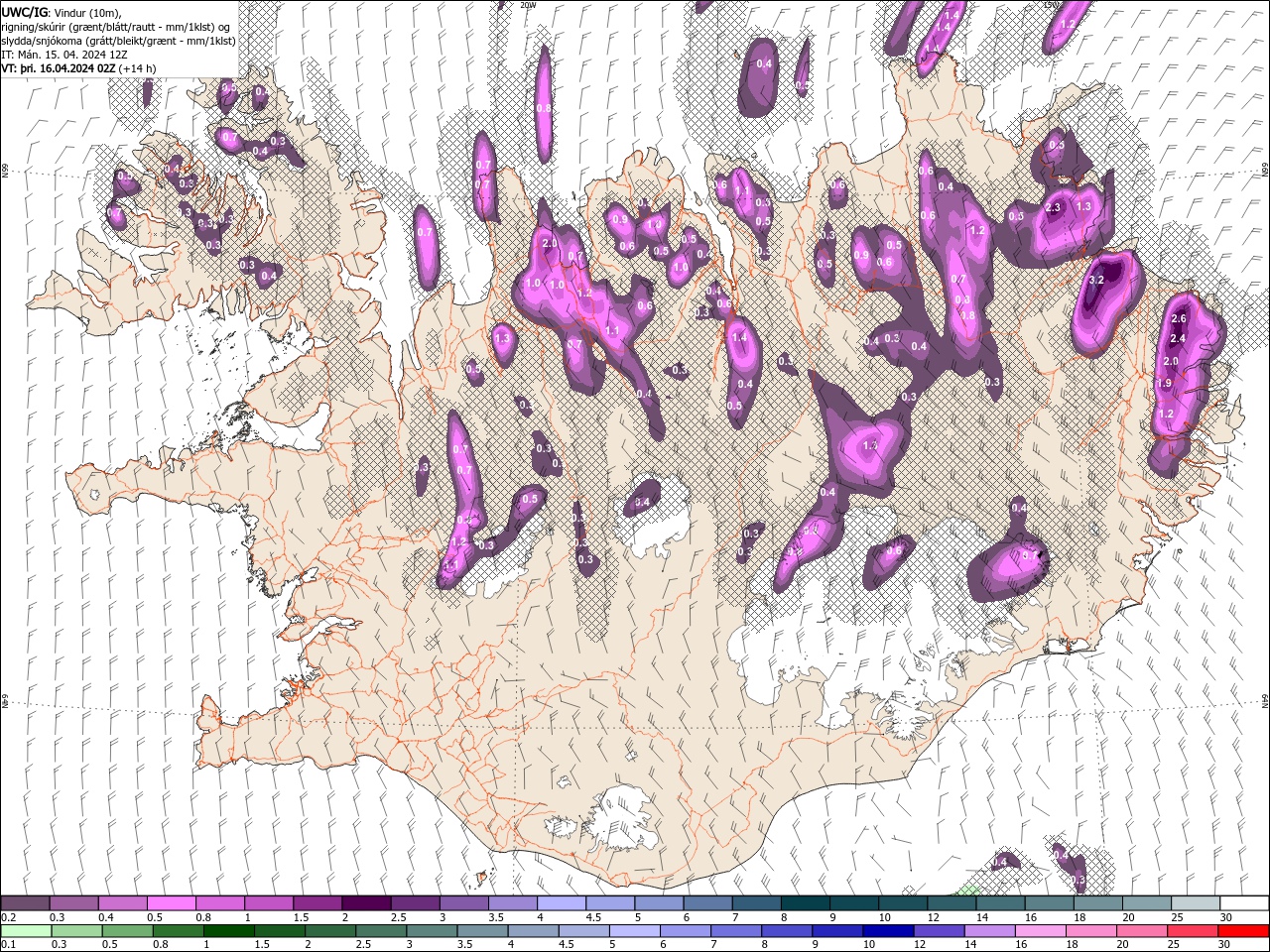This screenshot has height=952, width=1270.
Task: Click the bright pink 0.5 snow legend swatch
Action: tap(171, 903)
